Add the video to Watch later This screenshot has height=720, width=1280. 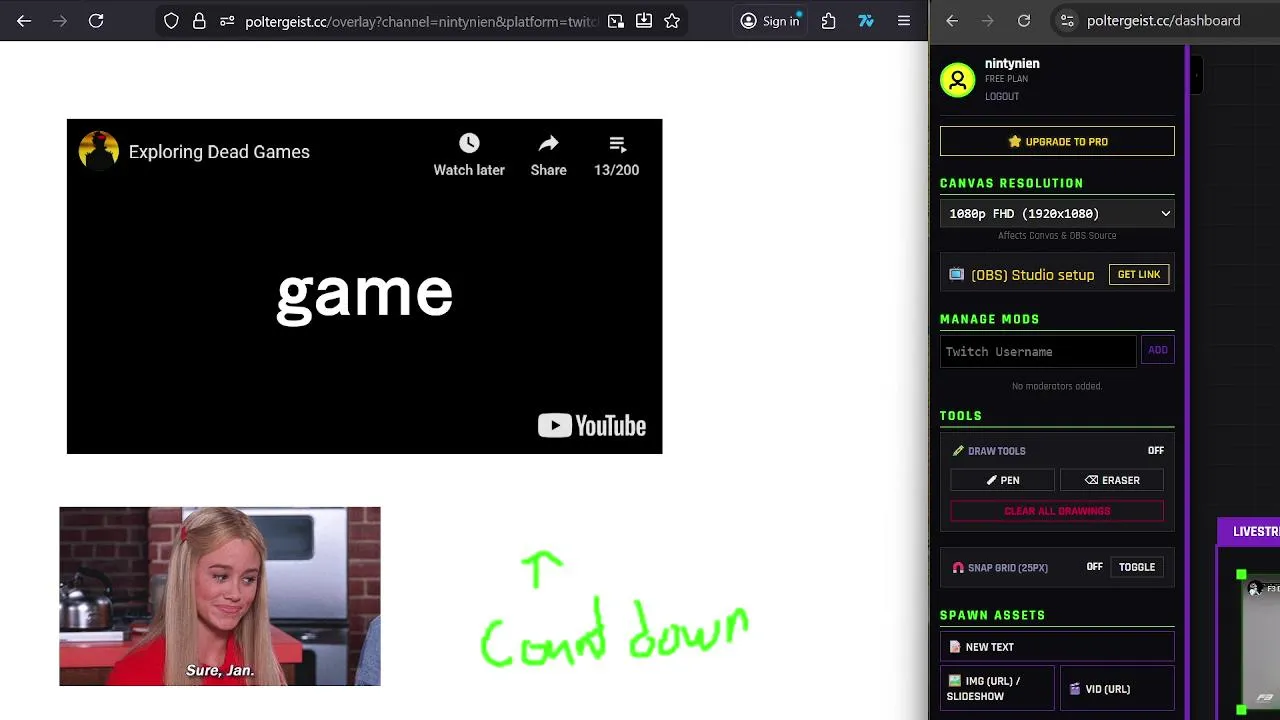(469, 156)
